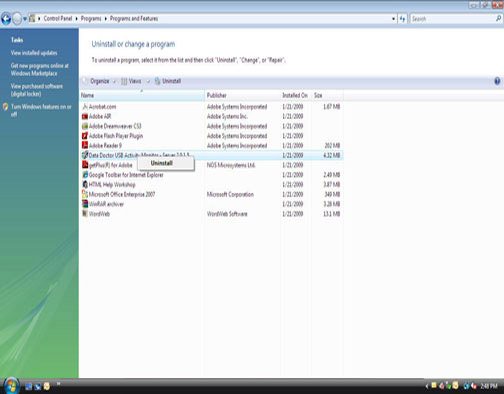This screenshot has width=504, height=394.
Task: Sort by the Publisher column header
Action: coord(243,95)
